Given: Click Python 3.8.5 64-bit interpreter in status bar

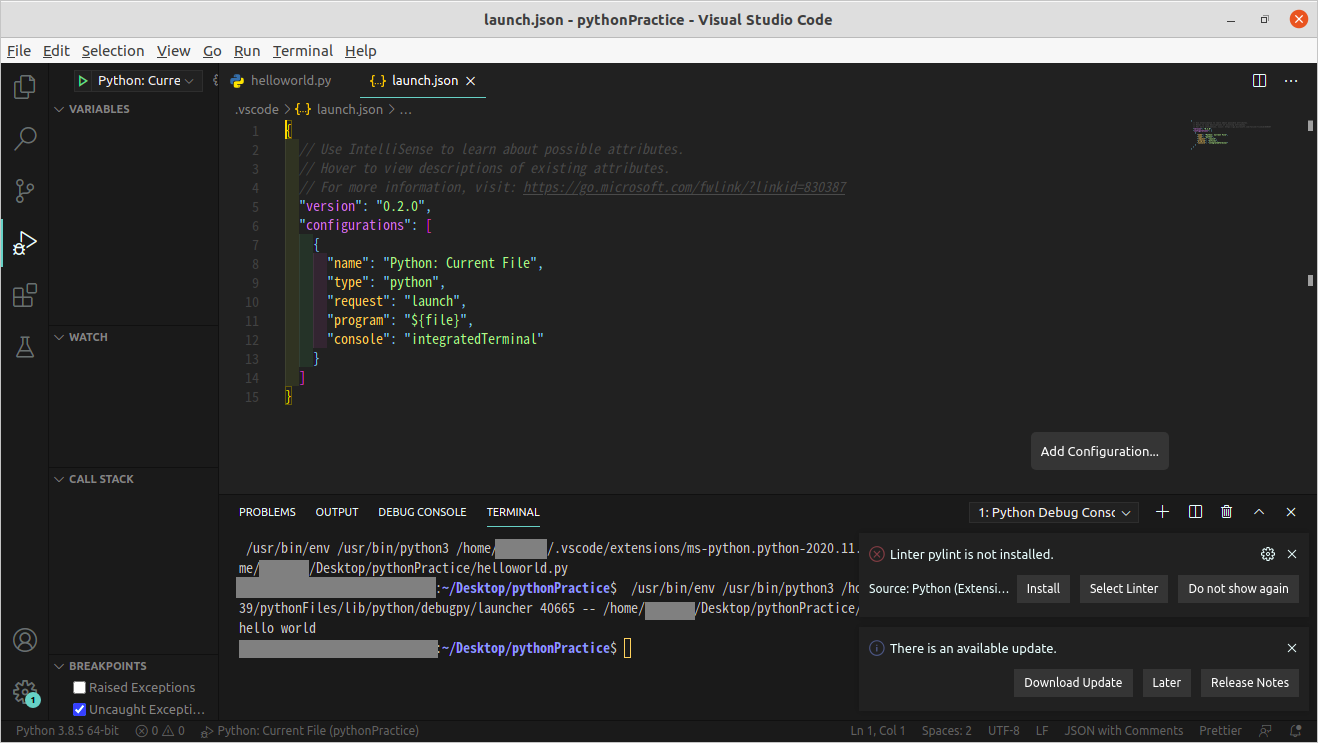Looking at the screenshot, I should [67, 731].
